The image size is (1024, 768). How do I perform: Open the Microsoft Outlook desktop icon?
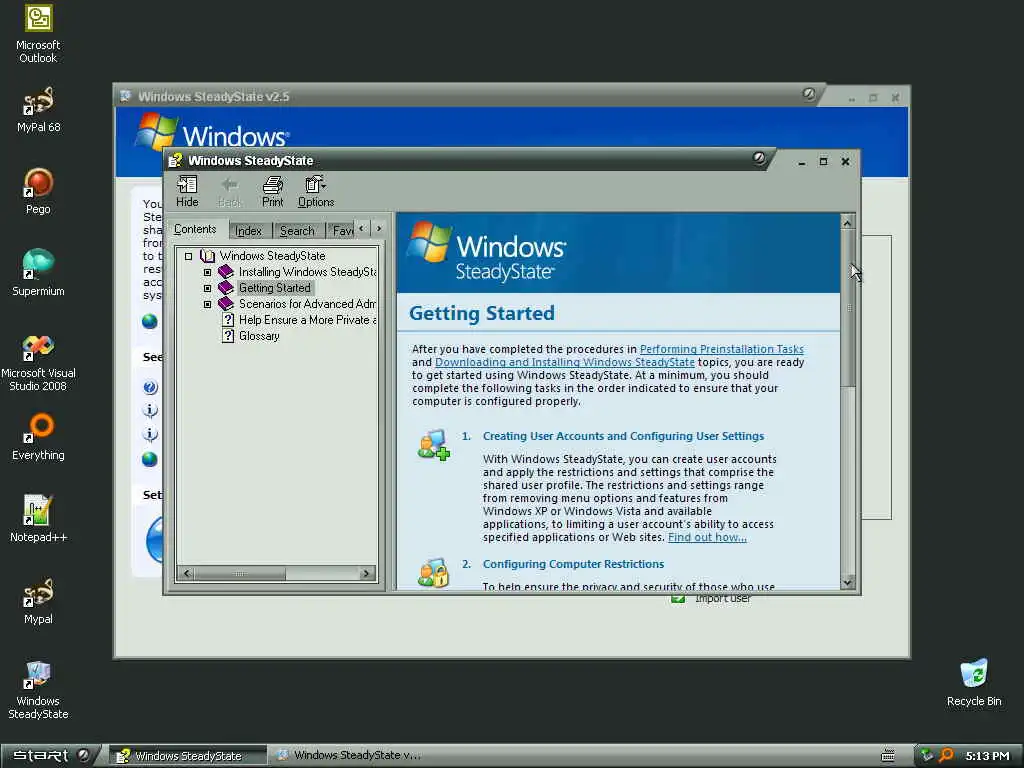pos(38,34)
